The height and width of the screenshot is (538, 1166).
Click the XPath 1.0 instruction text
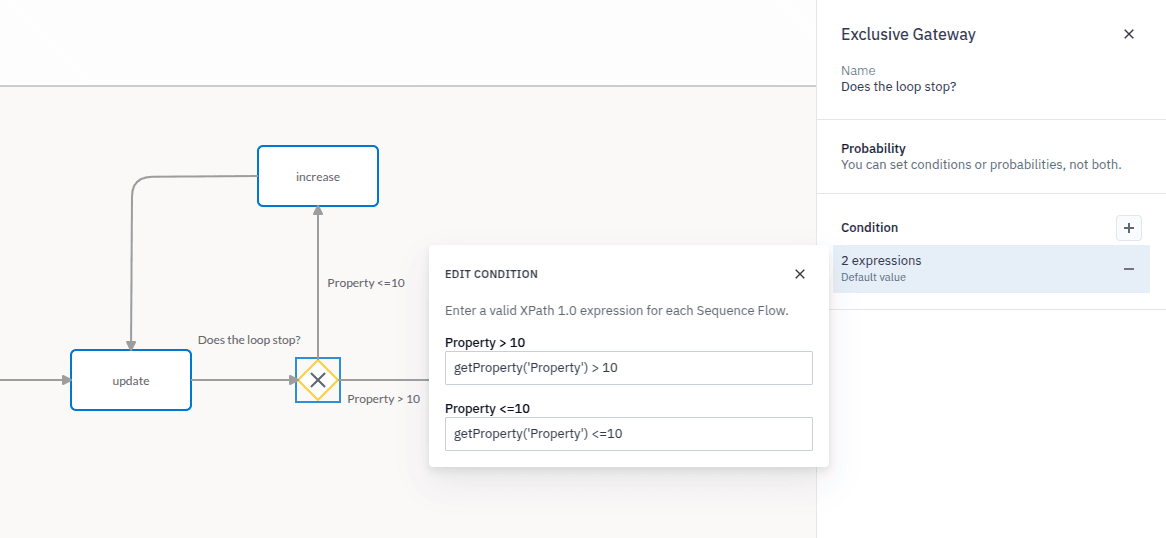coord(616,311)
